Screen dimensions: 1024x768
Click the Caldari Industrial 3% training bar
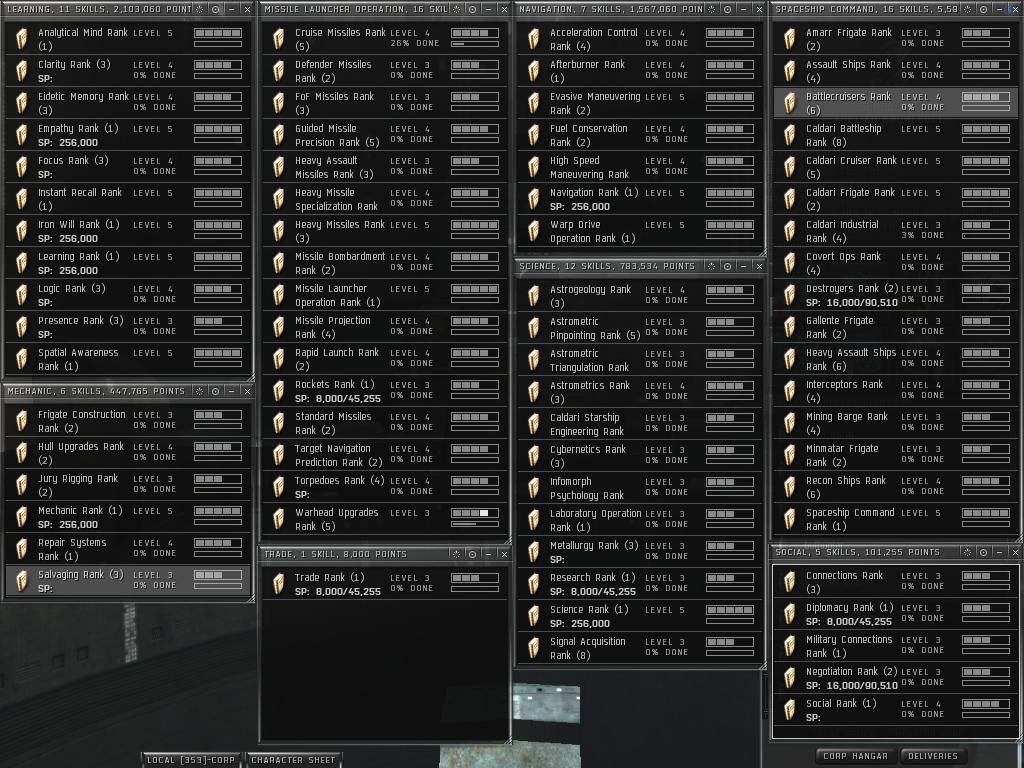pyautogui.click(x=986, y=236)
